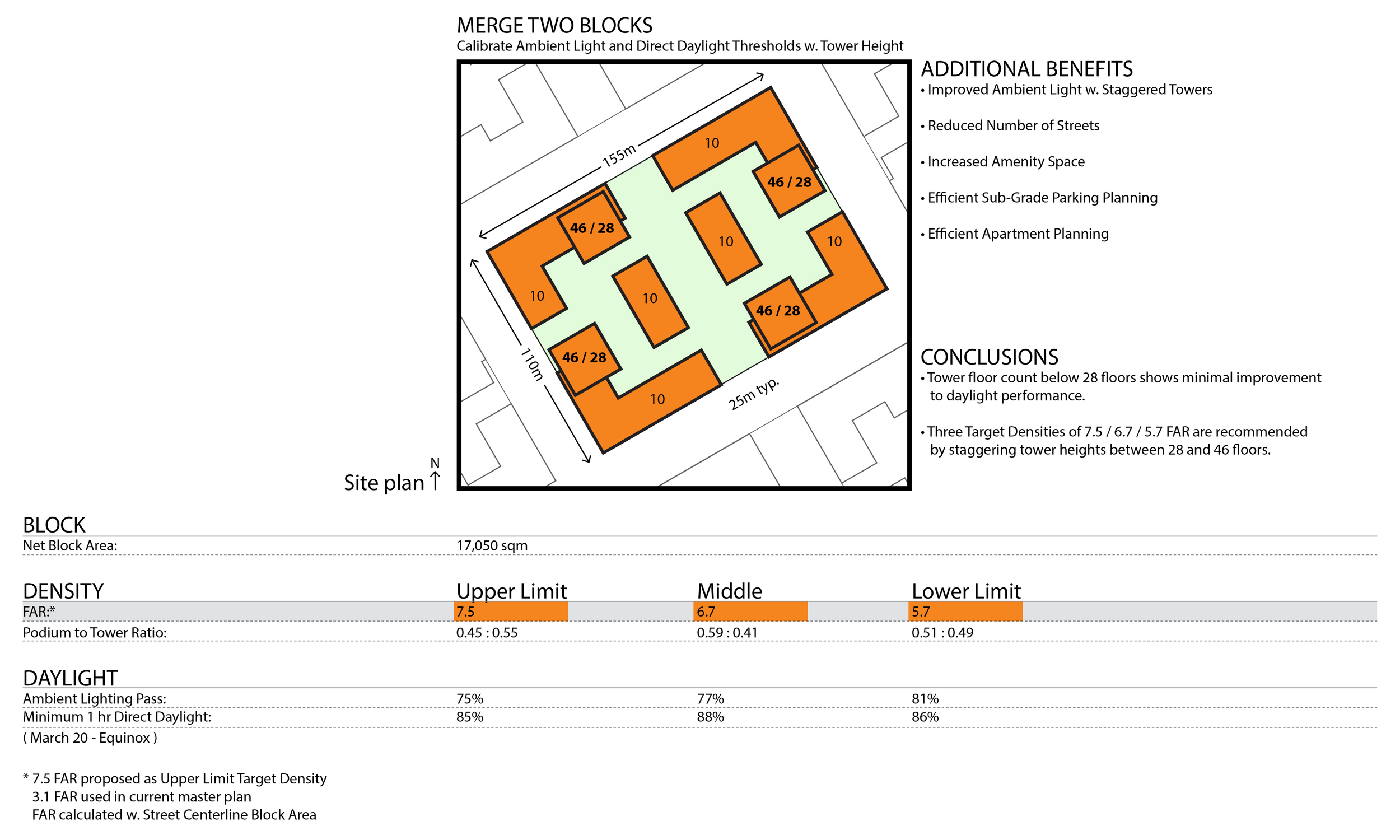Select the Efficient Sub-Grade Parking Planning bullet
1400x840 pixels.
[x=1039, y=198]
